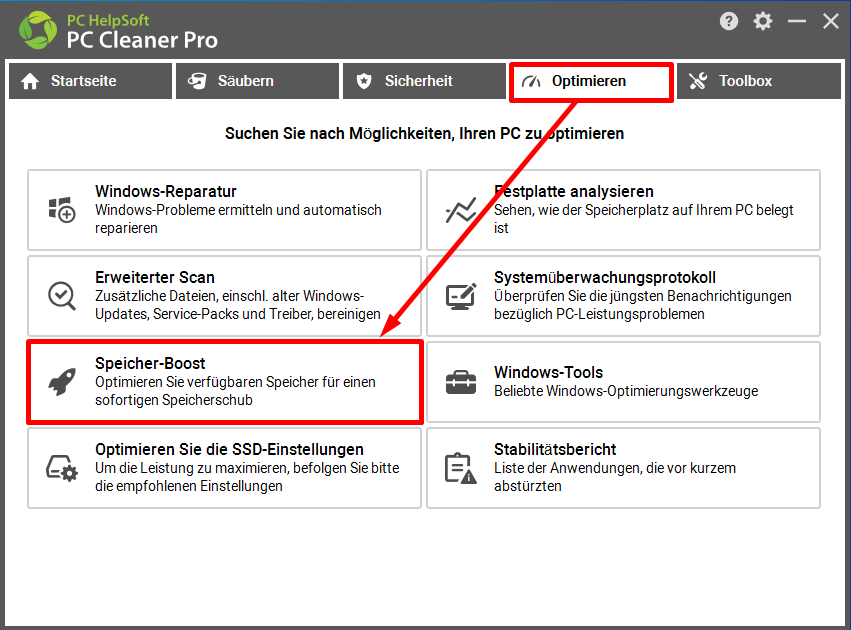Start the Erweiterter Scan tile
The height and width of the screenshot is (630, 851).
point(225,296)
